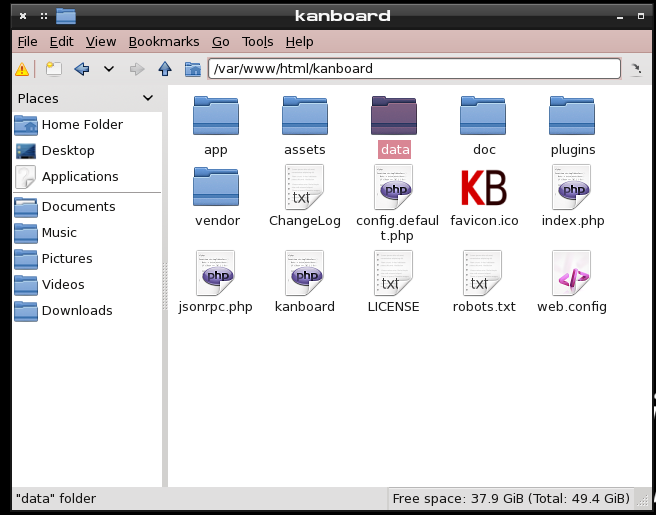Open the Tools menu
Viewport: 656px width, 515px height.
(257, 42)
